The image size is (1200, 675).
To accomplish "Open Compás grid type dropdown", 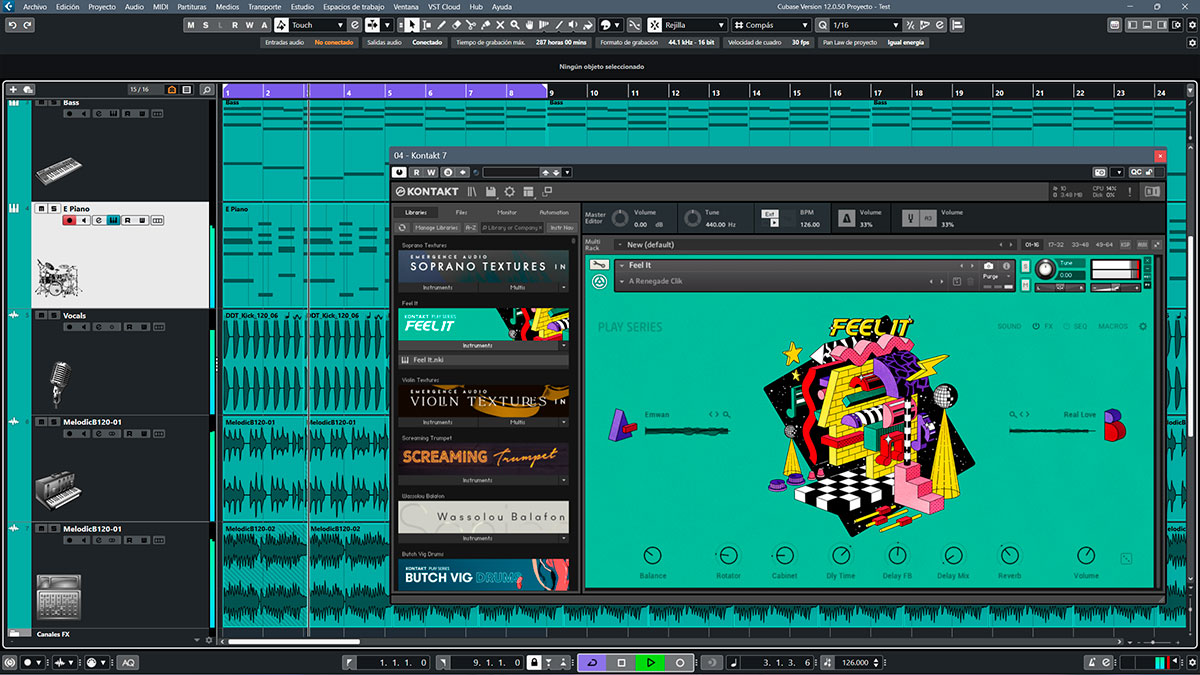I will coord(773,25).
